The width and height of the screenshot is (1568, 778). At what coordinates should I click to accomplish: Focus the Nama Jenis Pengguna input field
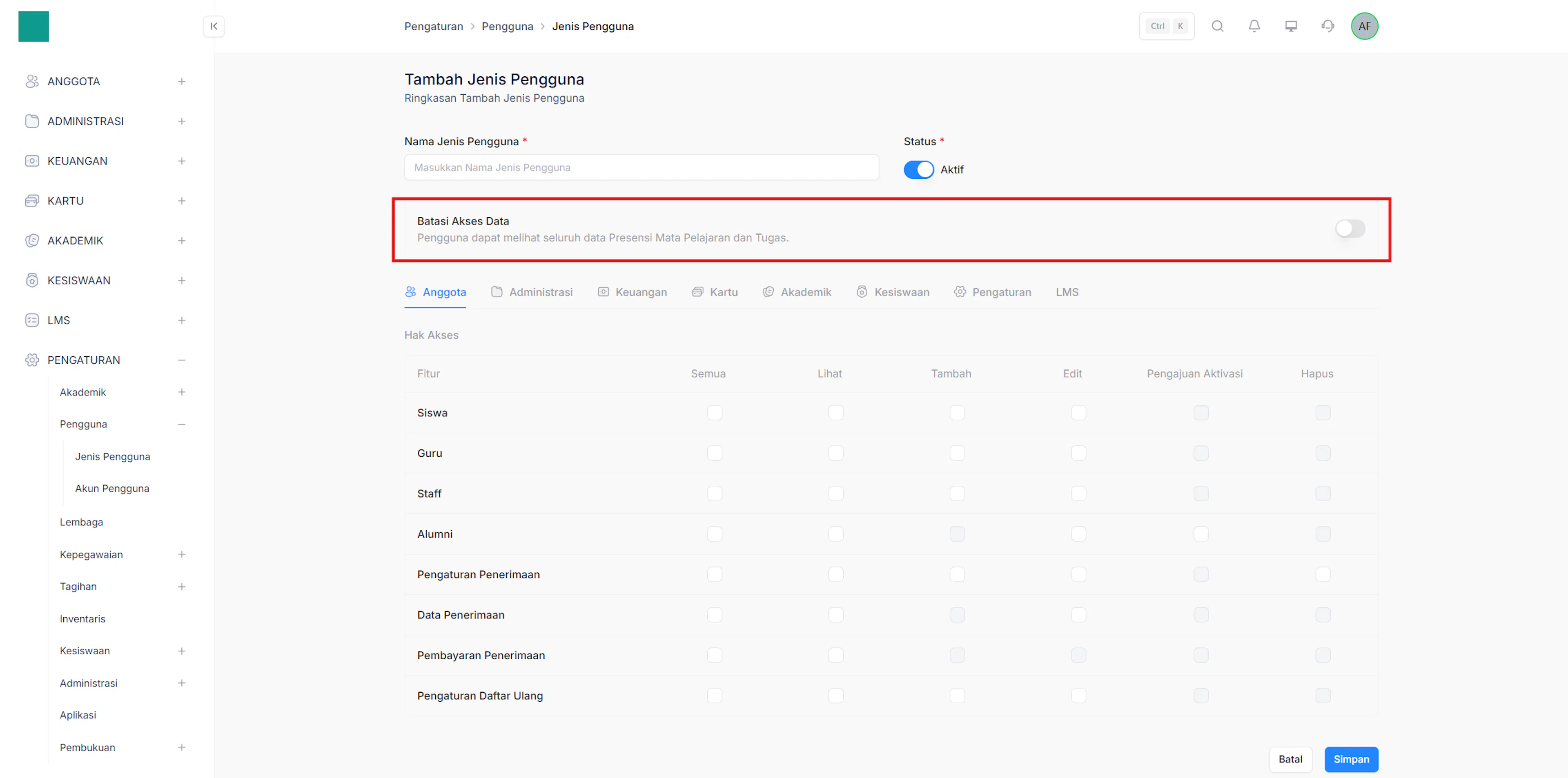point(641,167)
